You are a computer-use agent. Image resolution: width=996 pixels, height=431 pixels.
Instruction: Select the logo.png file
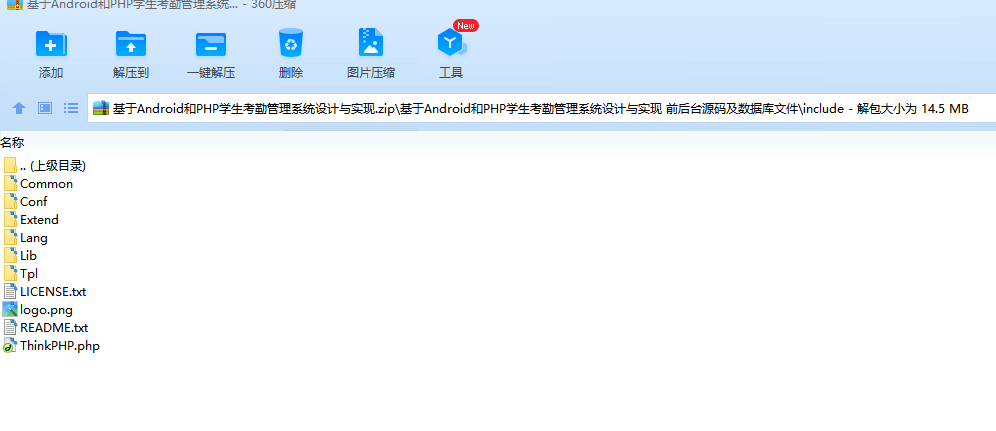coord(38,310)
